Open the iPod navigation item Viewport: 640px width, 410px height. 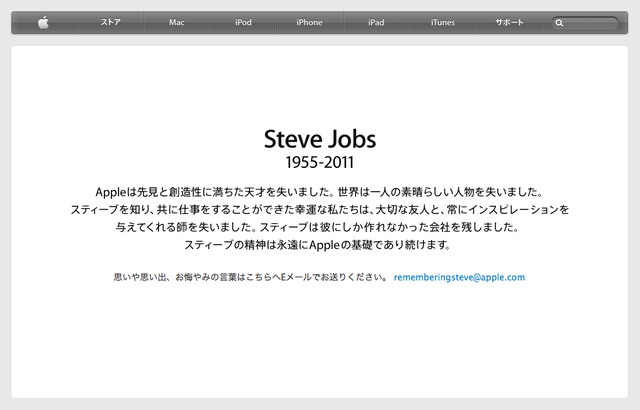[x=243, y=22]
